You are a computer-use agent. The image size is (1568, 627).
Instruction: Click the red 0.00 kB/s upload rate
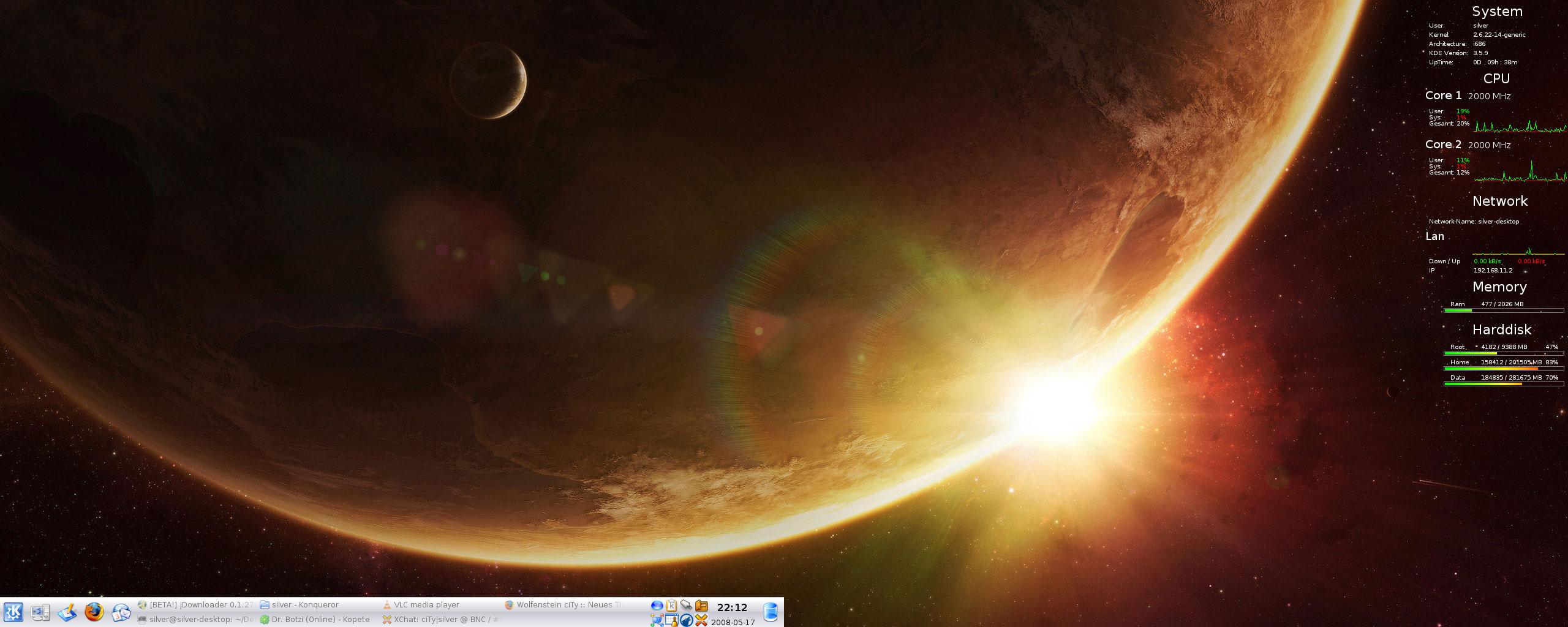pos(1531,261)
